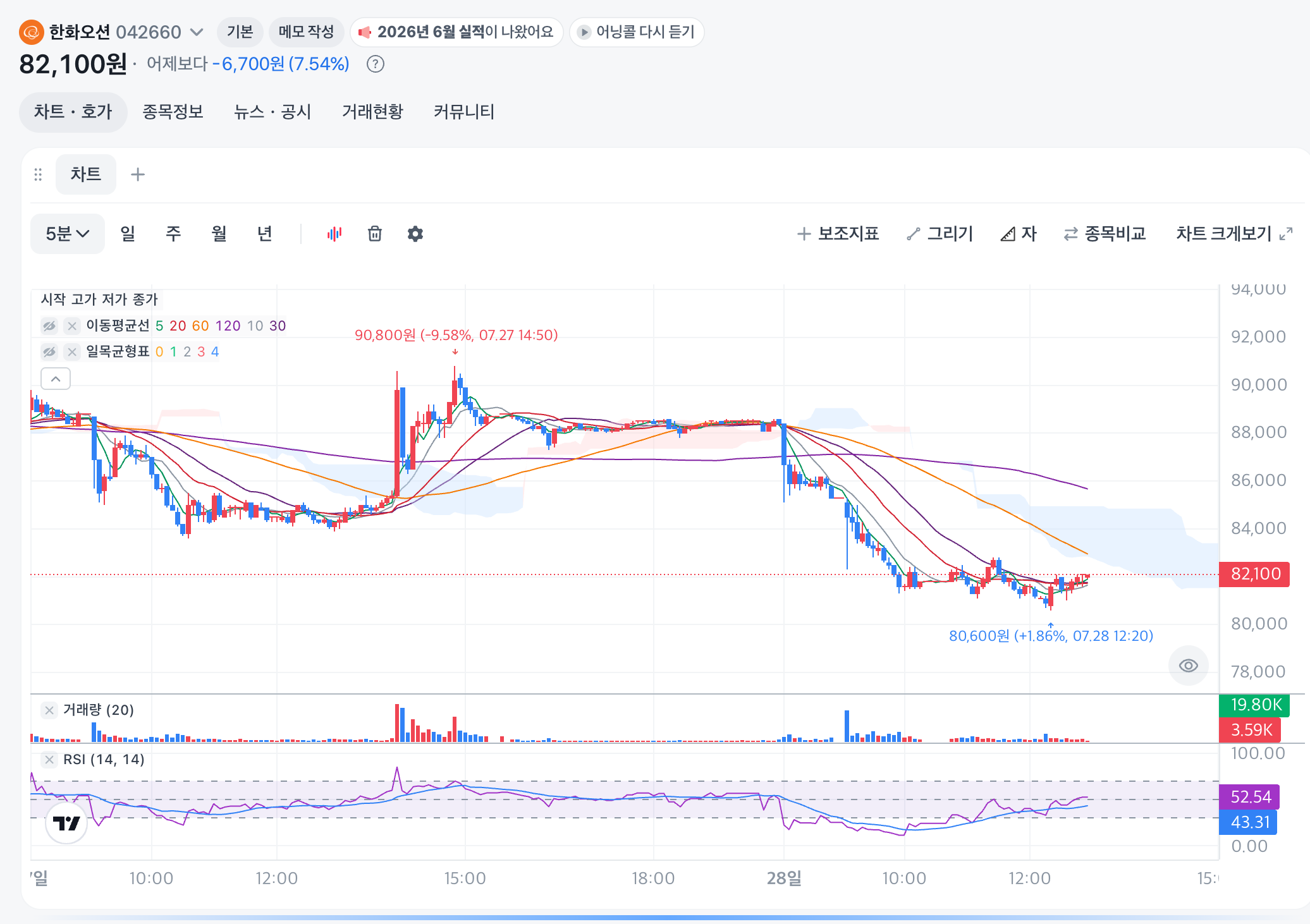Add a new chart tab with plus

click(138, 174)
